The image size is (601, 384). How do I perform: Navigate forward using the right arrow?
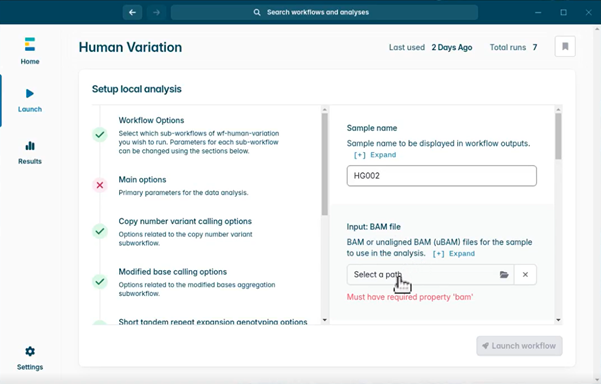point(156,12)
